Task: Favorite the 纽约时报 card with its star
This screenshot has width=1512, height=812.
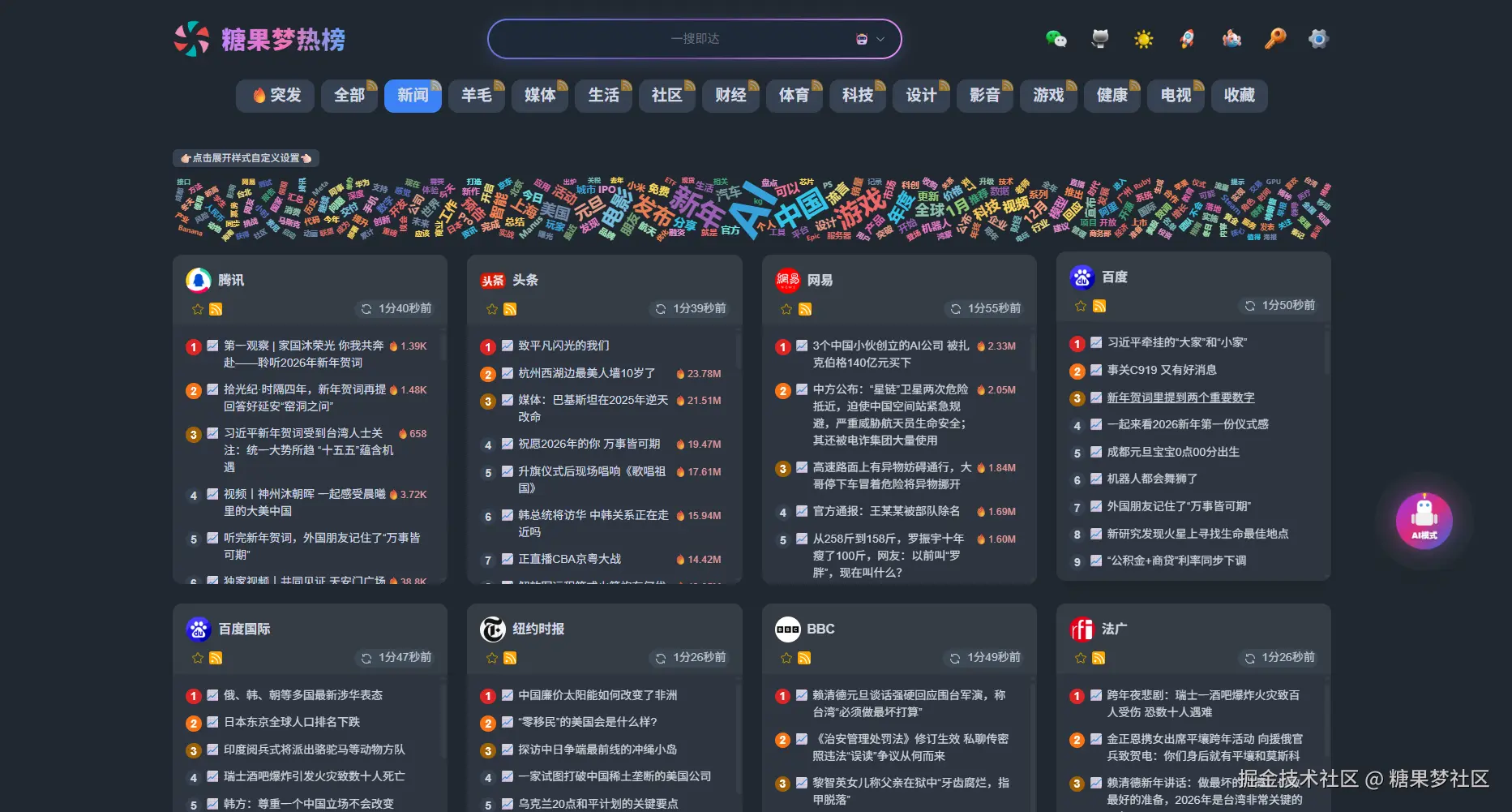Action: pos(492,658)
